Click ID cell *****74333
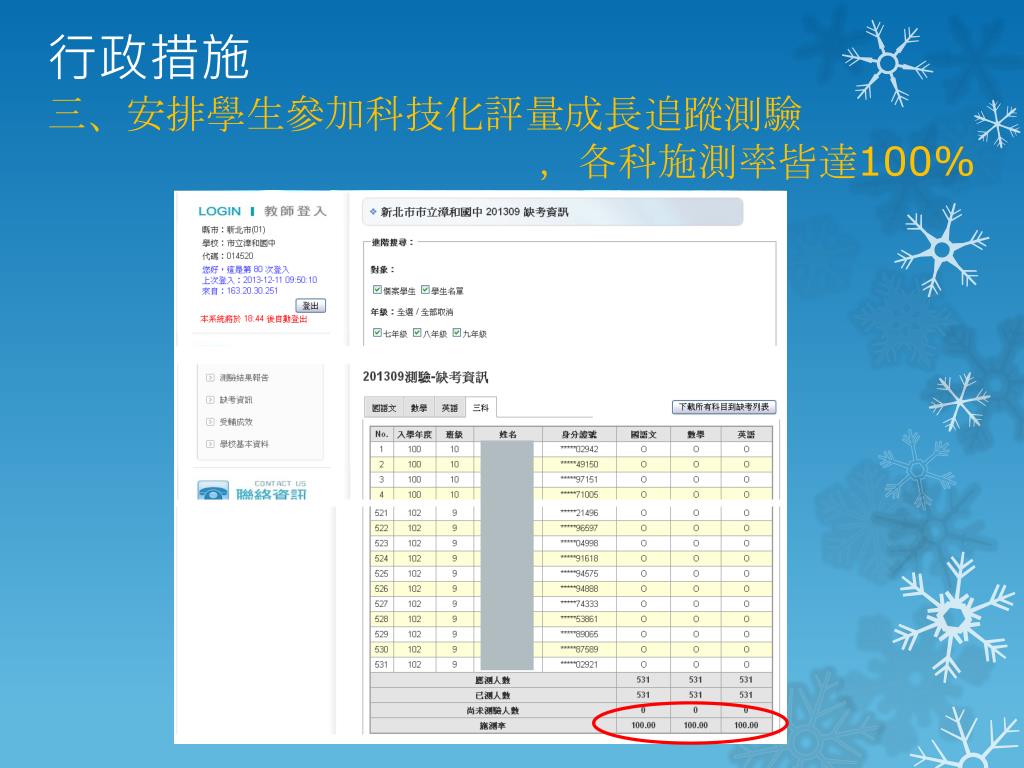The image size is (1024, 768). pos(579,603)
